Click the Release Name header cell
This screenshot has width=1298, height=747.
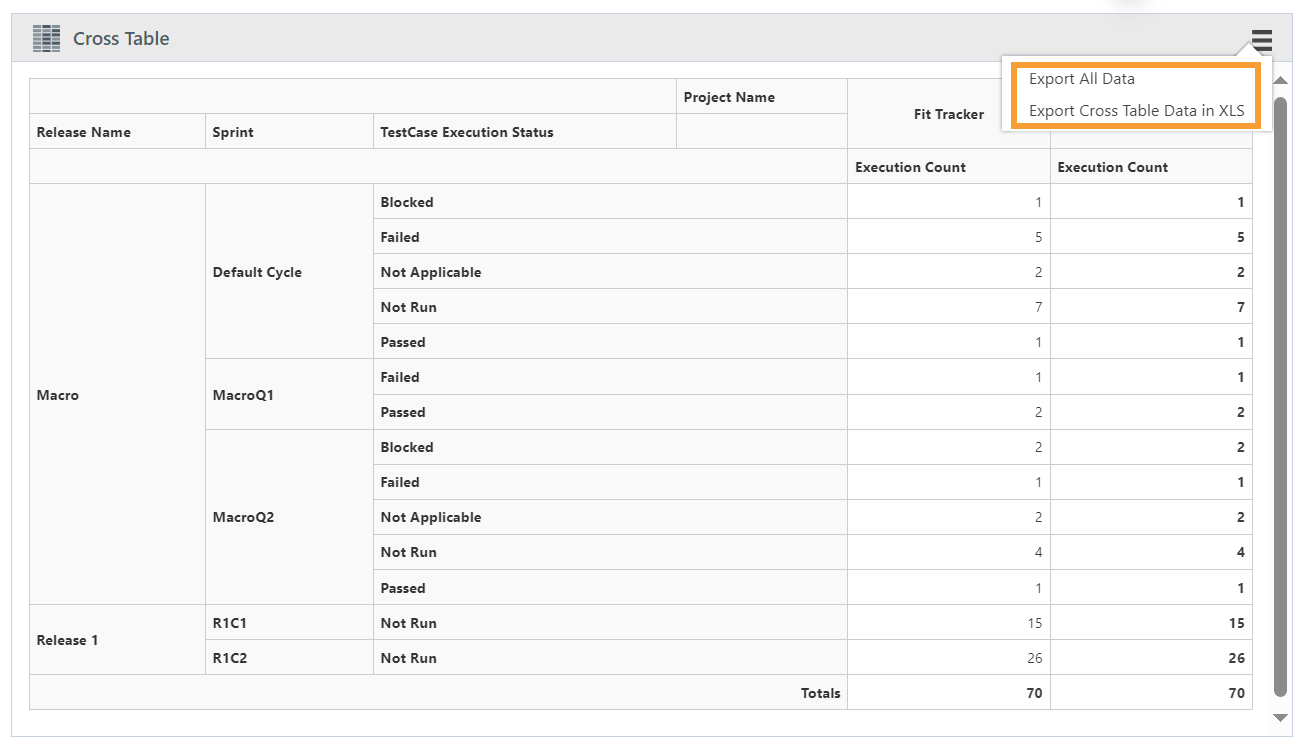(83, 131)
